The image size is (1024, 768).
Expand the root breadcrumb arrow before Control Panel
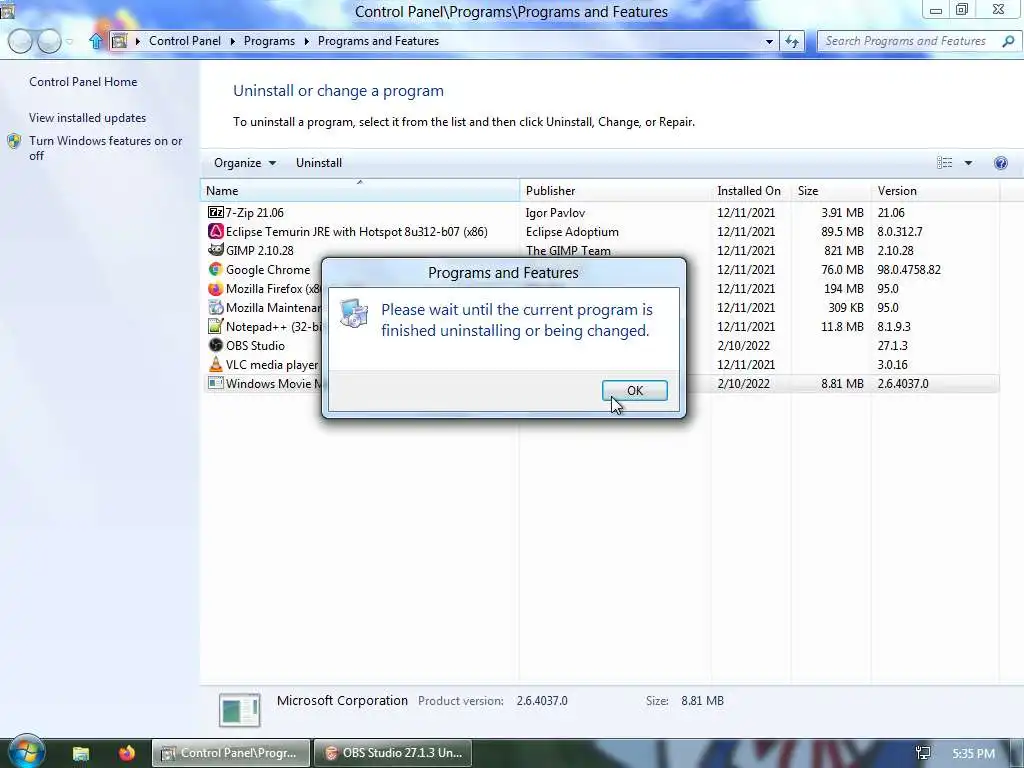[x=138, y=41]
